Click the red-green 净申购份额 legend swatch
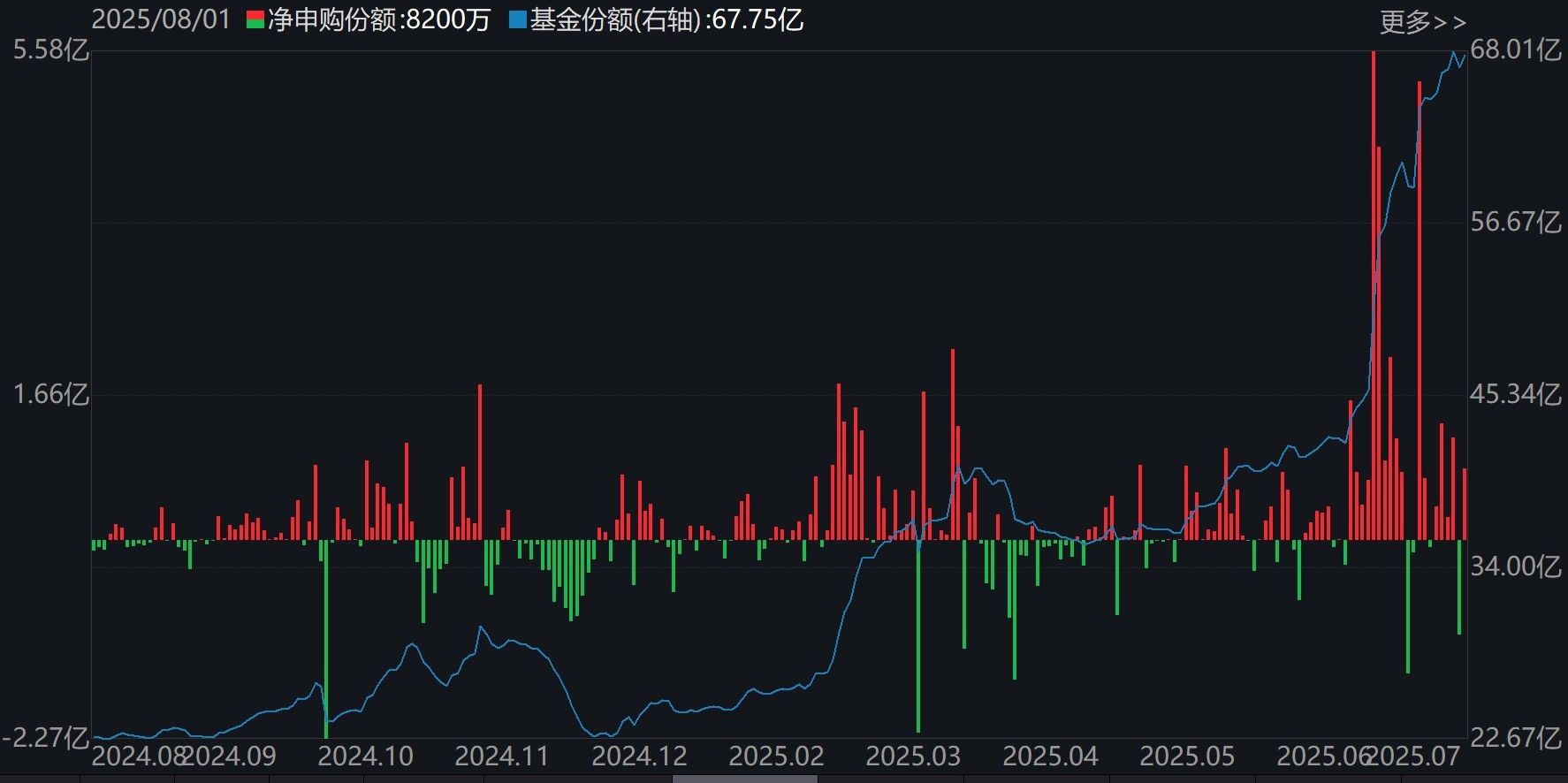The image size is (1568, 783). click(255, 20)
